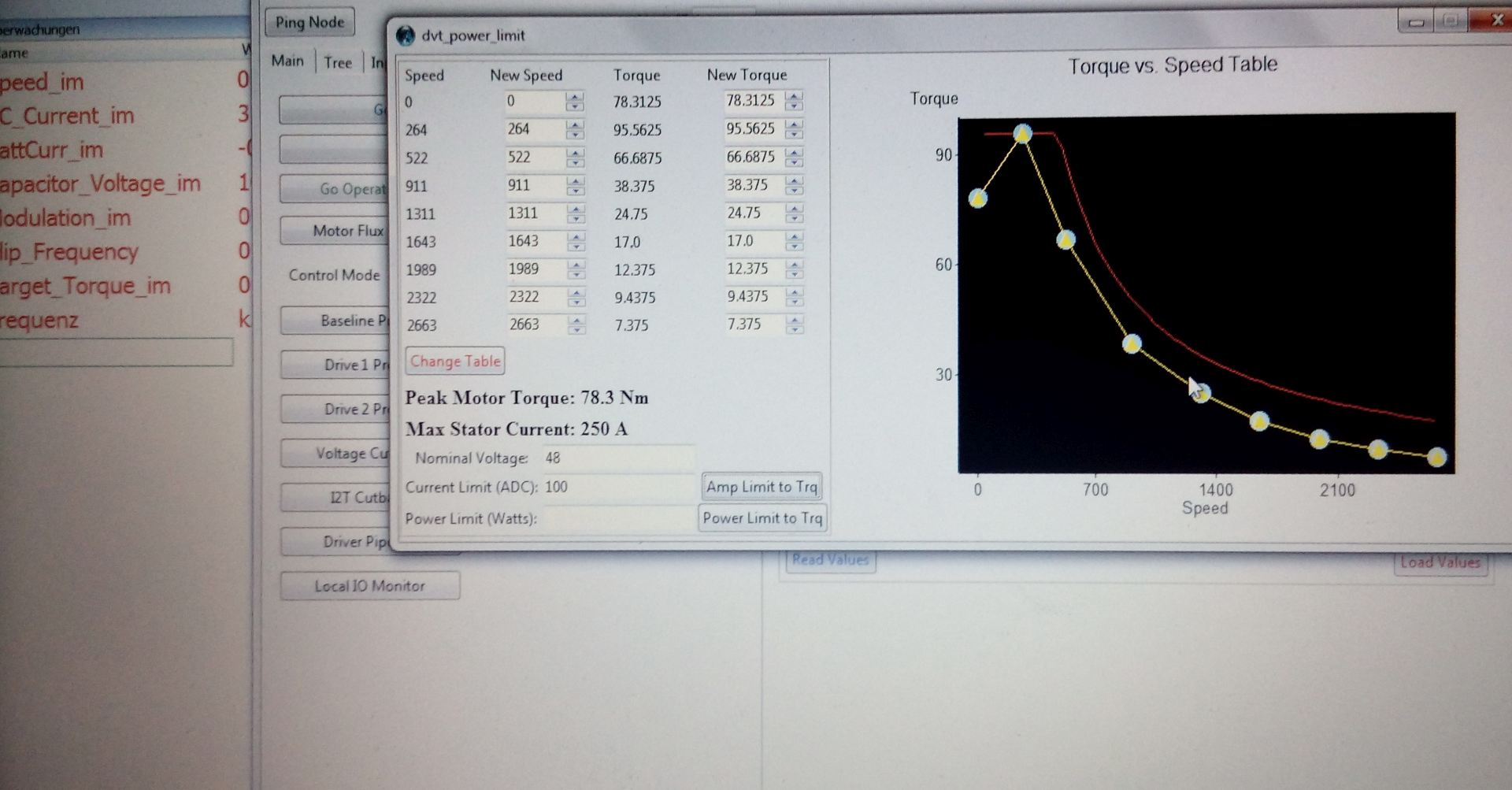Click Amp Limit to Trq button
The image size is (1512, 790).
[762, 487]
